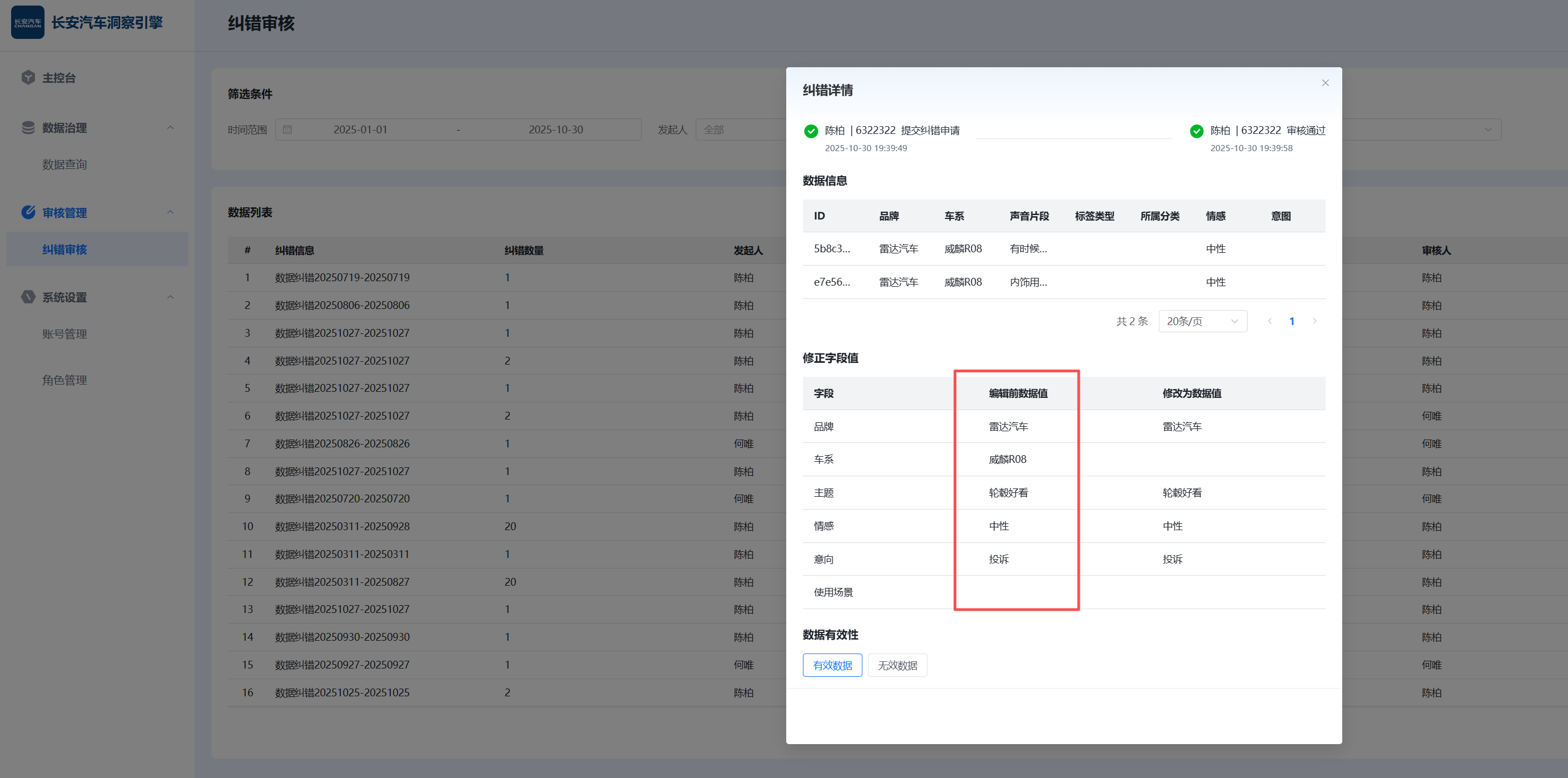Collapse the 系统设置 menu chevron

point(171,297)
